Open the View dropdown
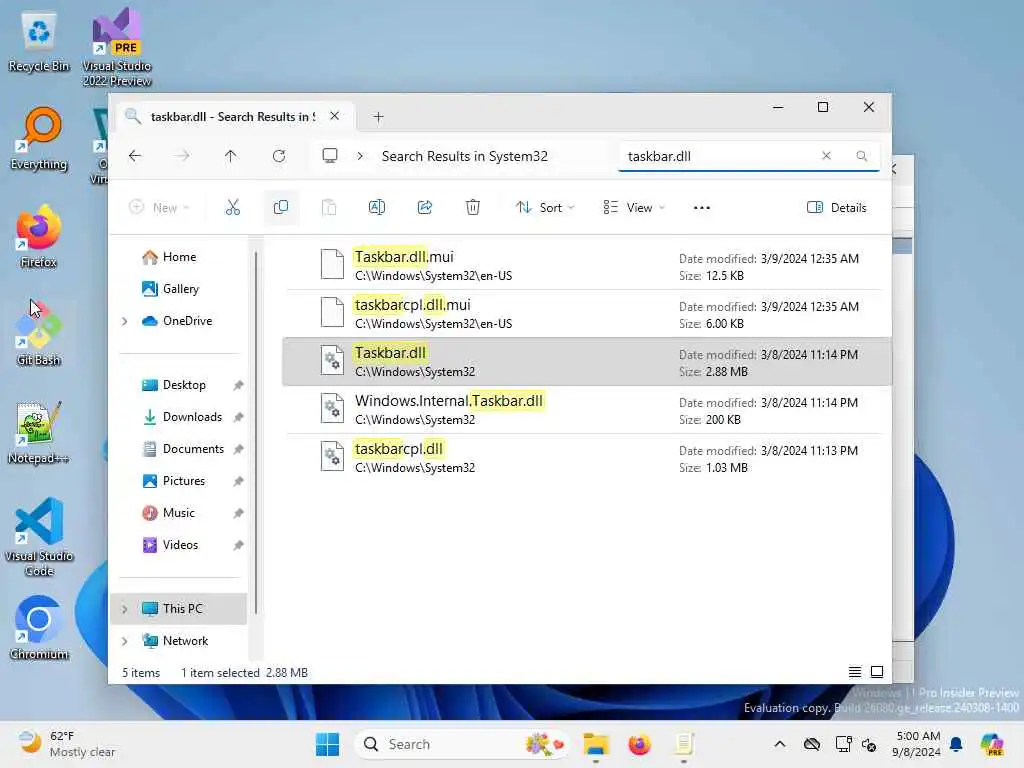Viewport: 1024px width, 768px height. point(633,208)
